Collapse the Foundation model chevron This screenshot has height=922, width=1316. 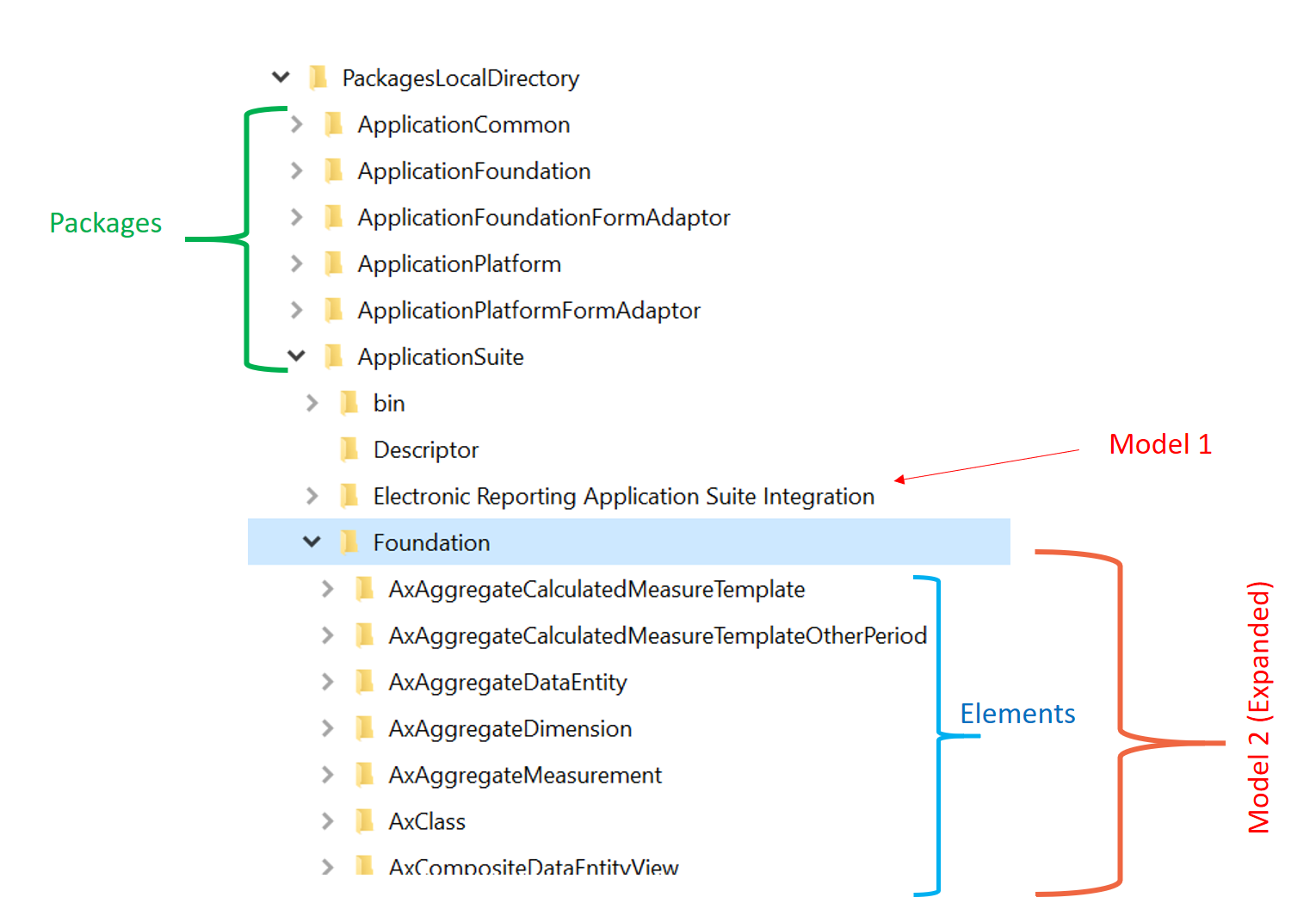[312, 542]
